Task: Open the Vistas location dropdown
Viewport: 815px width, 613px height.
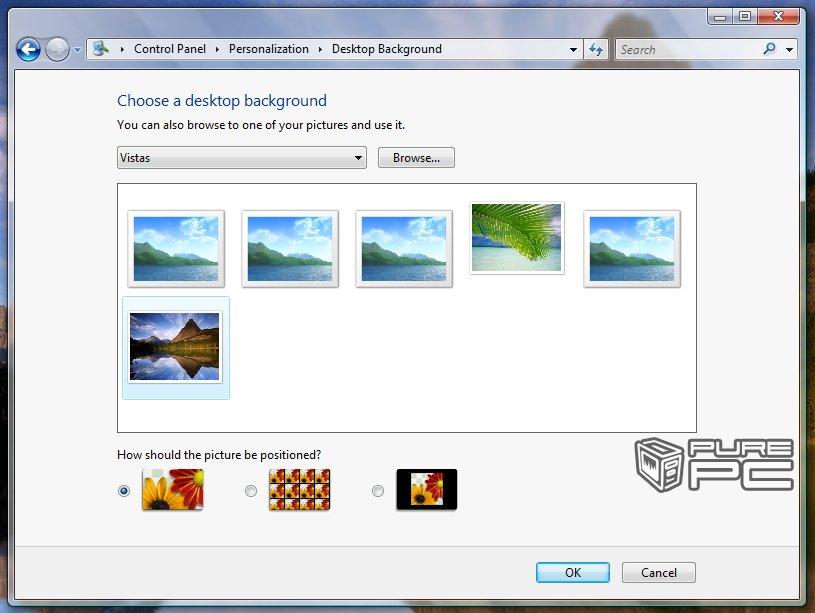Action: point(242,158)
